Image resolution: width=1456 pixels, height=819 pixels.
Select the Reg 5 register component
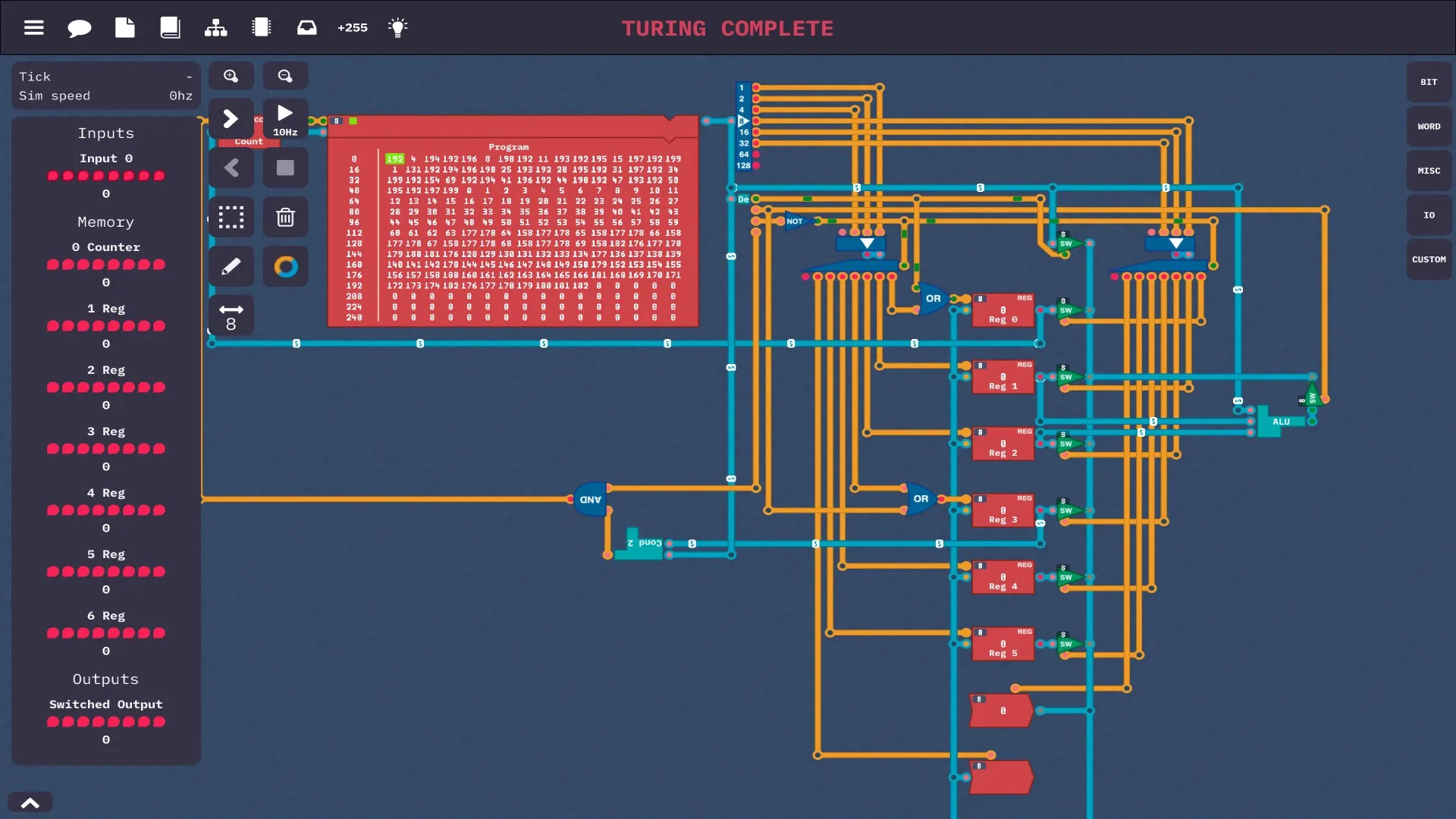[1003, 645]
